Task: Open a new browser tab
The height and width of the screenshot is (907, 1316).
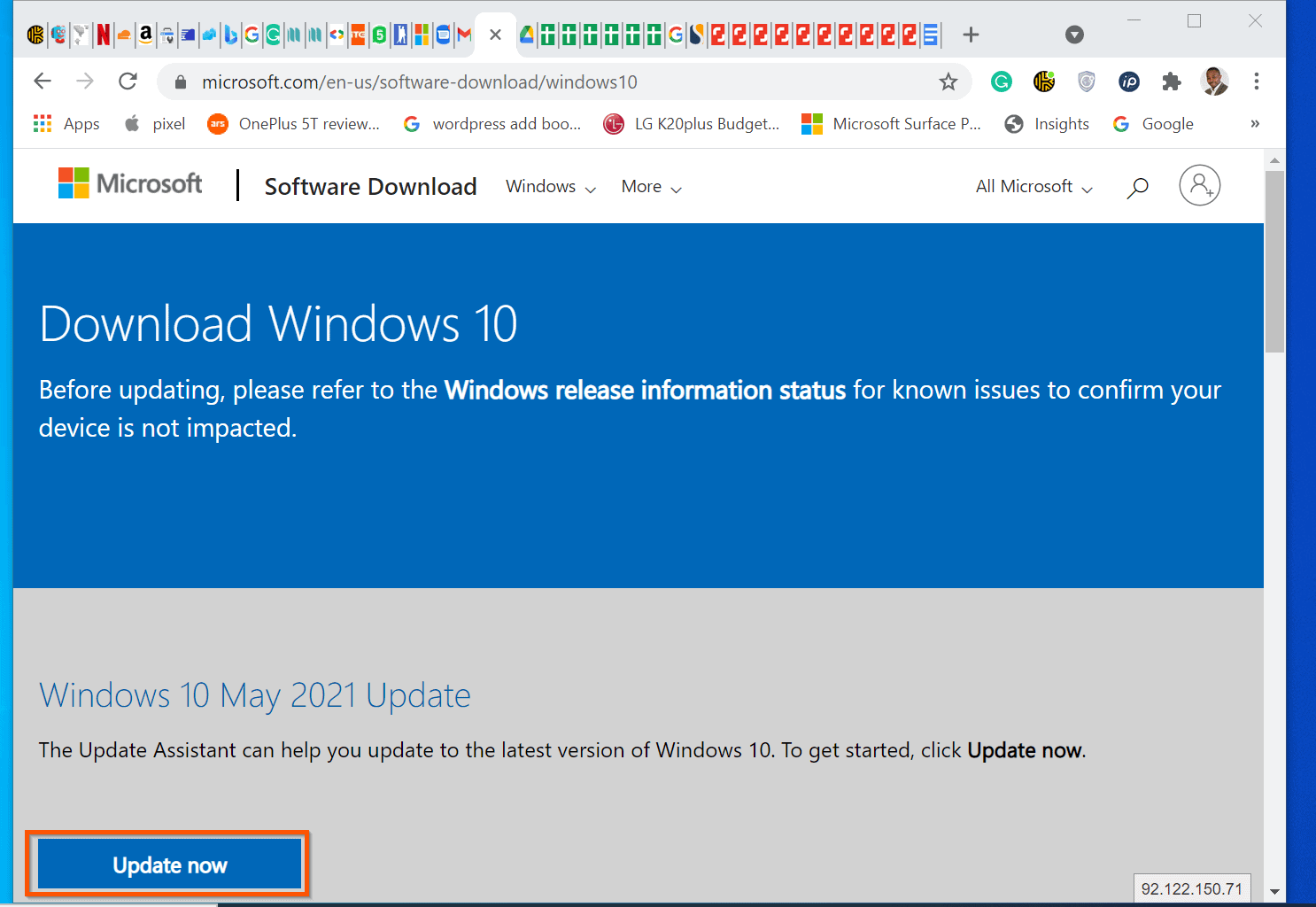Action: [971, 35]
